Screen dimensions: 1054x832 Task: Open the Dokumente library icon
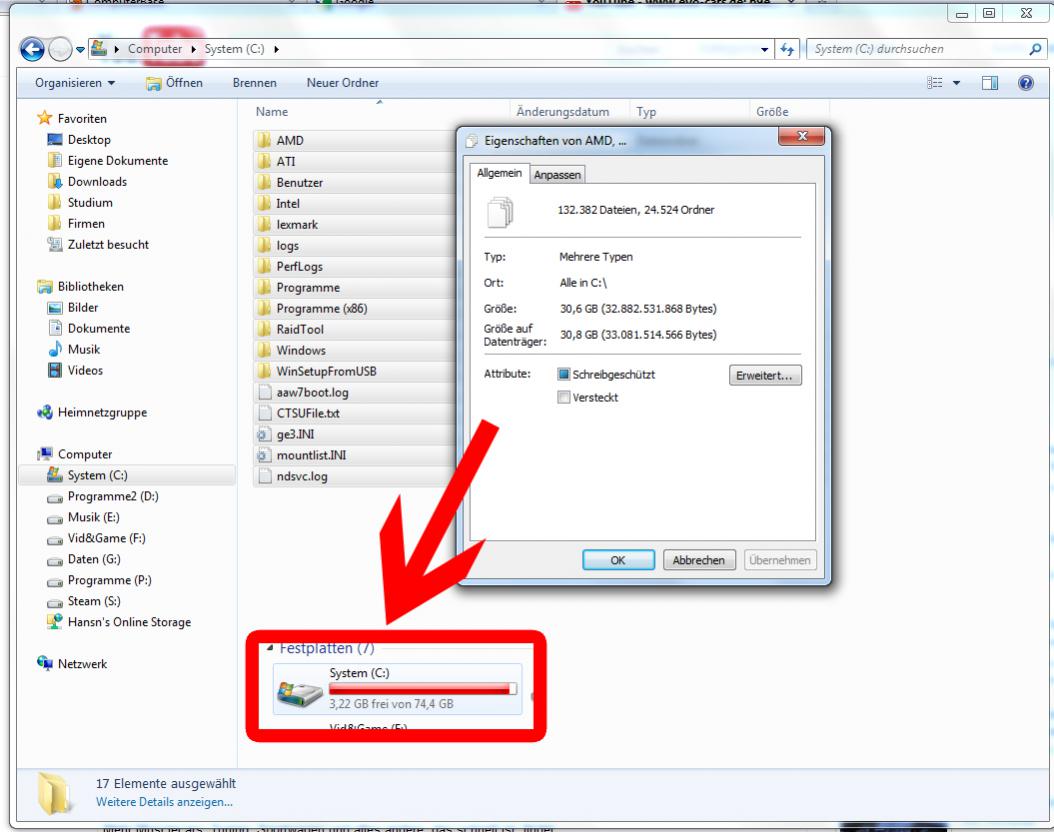(54, 328)
